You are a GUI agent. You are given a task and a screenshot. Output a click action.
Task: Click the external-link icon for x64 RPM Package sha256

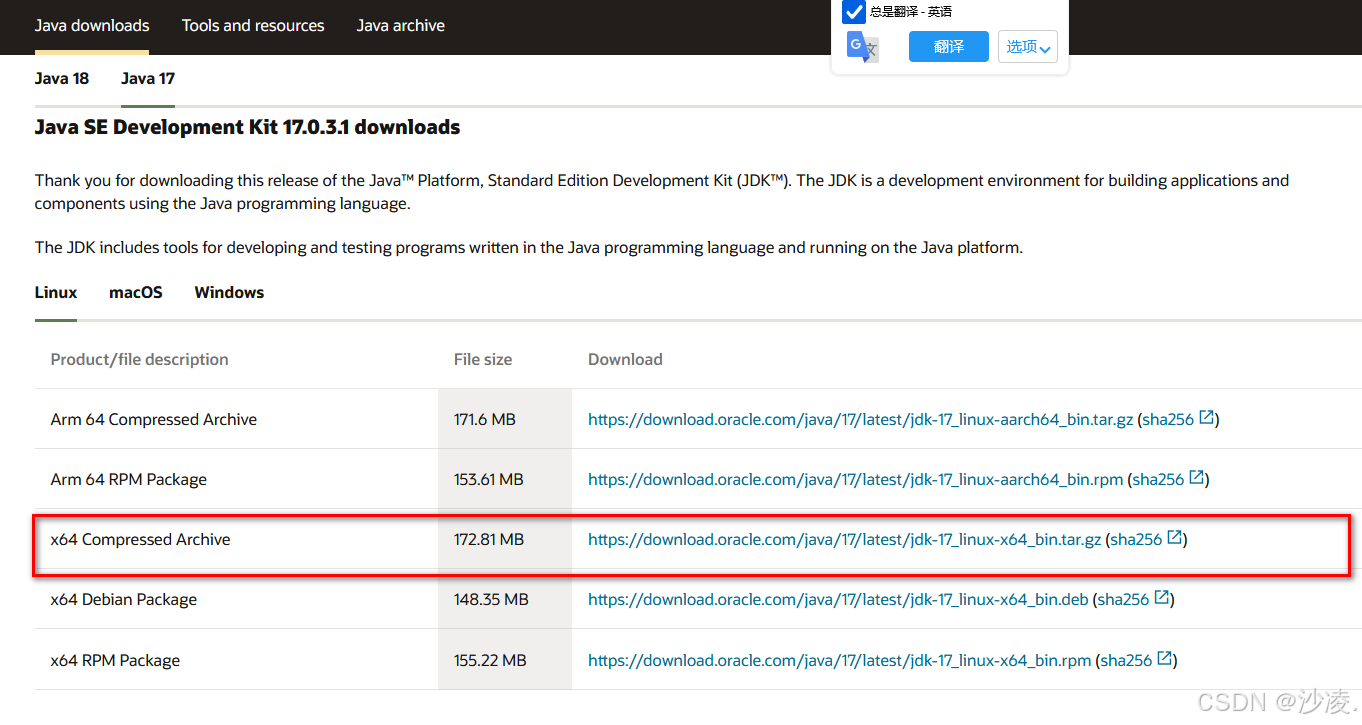[1165, 659]
